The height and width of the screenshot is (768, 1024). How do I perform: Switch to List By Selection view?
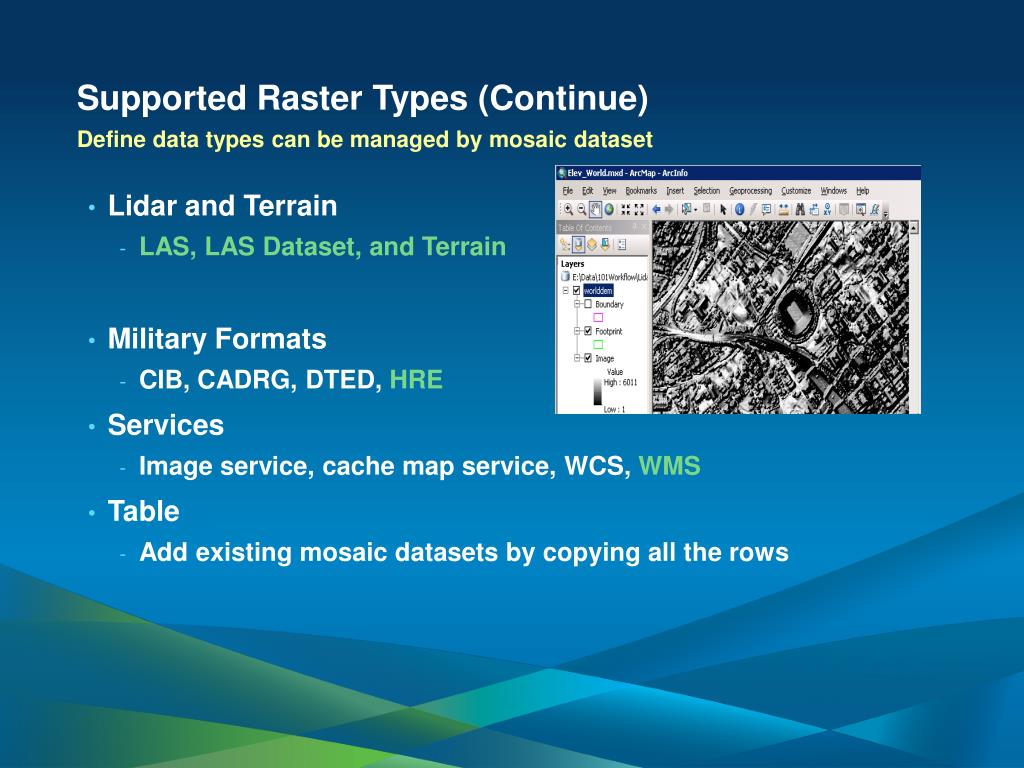coord(605,245)
